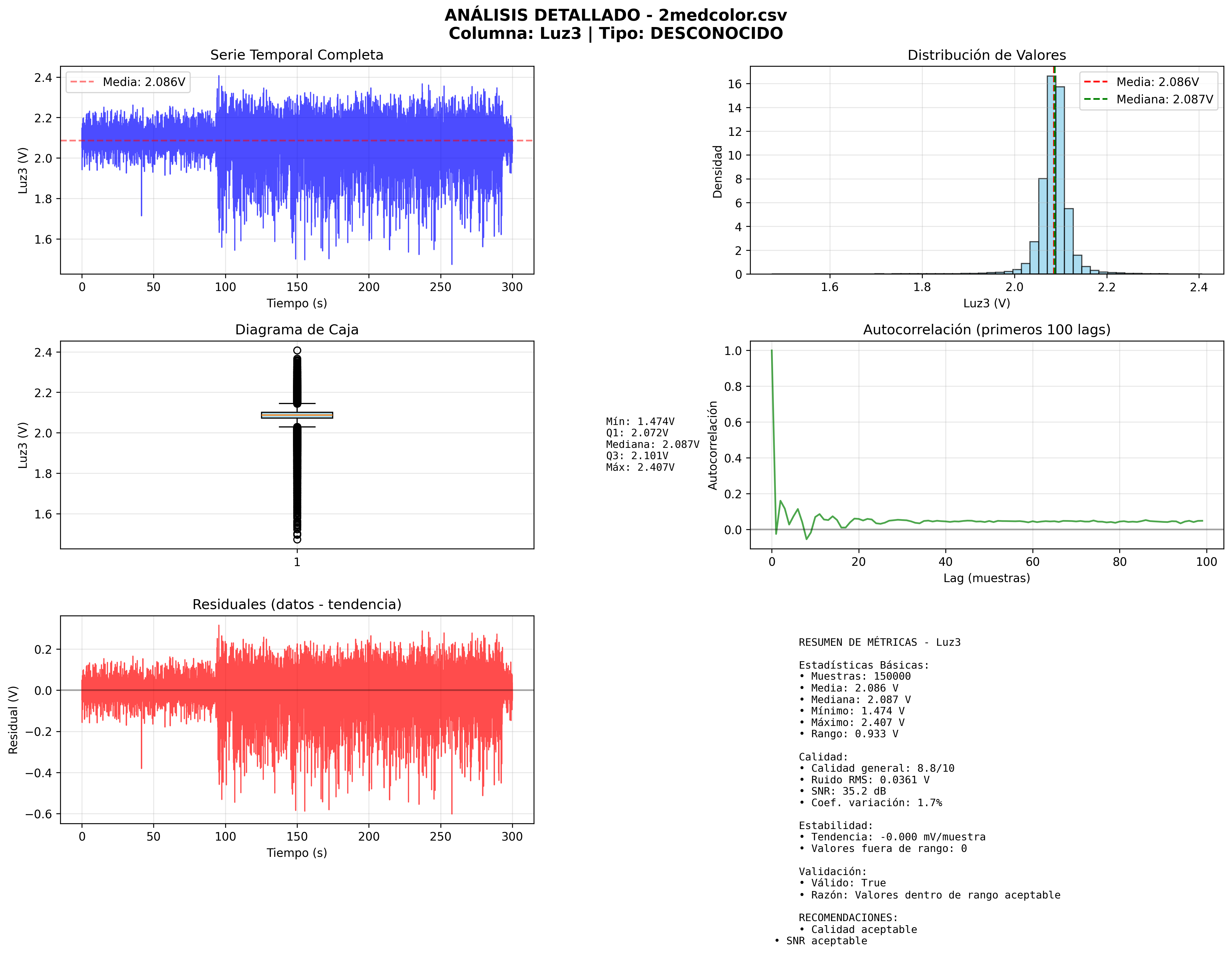Click the 'Serie Temporal Completa' plot title
The height and width of the screenshot is (966, 1232).
[296, 55]
